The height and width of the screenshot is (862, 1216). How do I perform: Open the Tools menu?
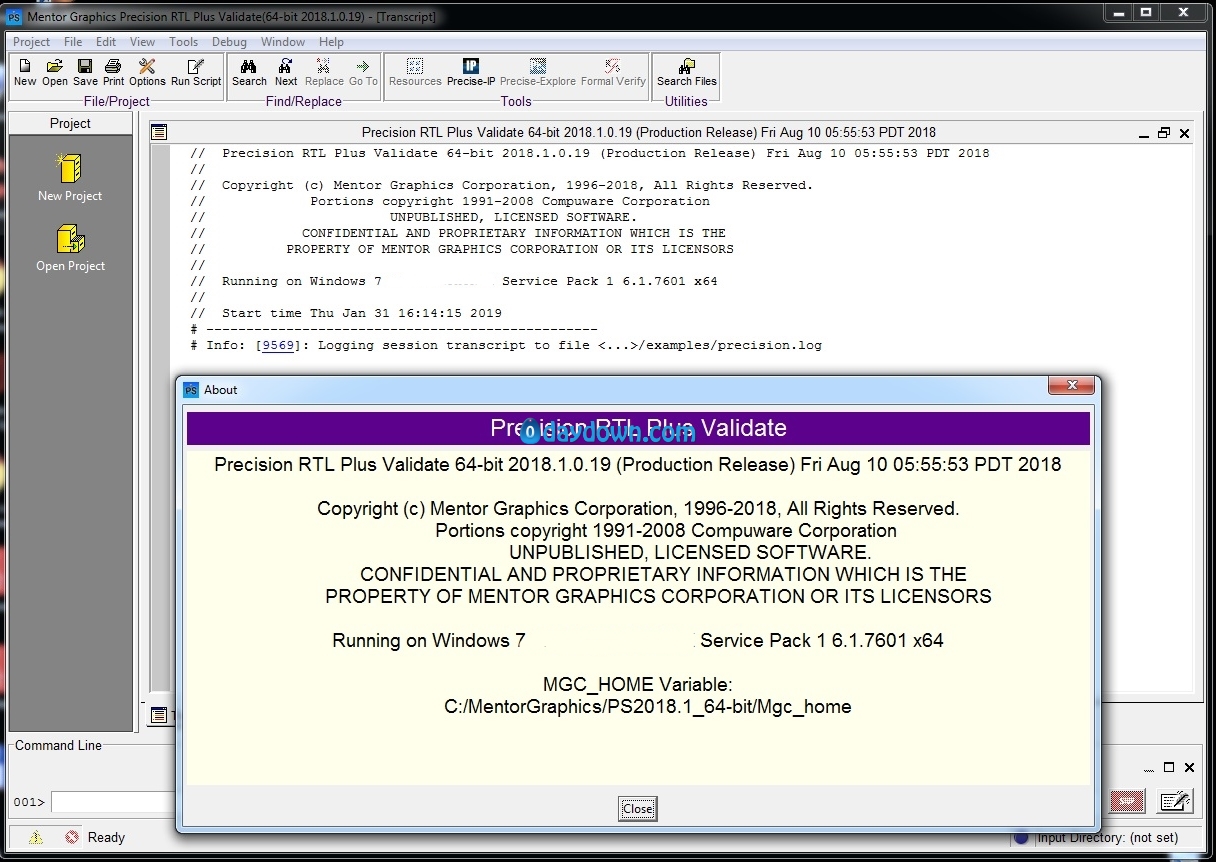coord(184,42)
